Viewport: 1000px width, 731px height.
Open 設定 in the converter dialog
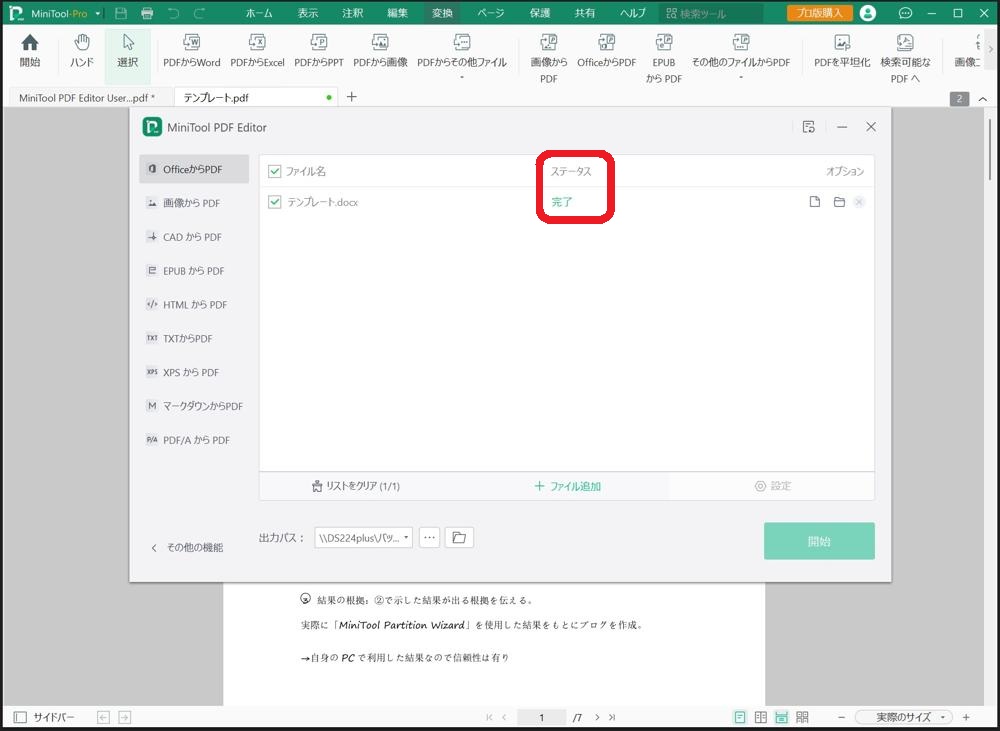pyautogui.click(x=772, y=486)
